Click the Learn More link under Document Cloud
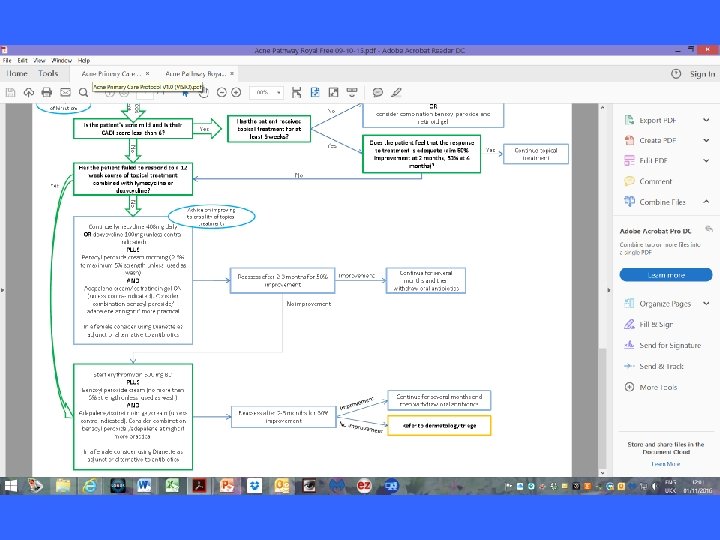 pos(666,464)
